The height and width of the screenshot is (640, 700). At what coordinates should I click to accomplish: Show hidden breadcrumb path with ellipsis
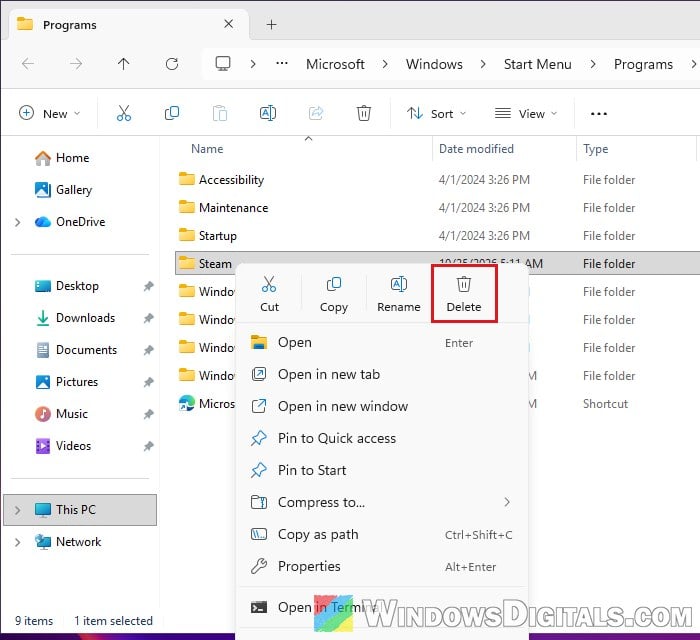click(x=282, y=64)
